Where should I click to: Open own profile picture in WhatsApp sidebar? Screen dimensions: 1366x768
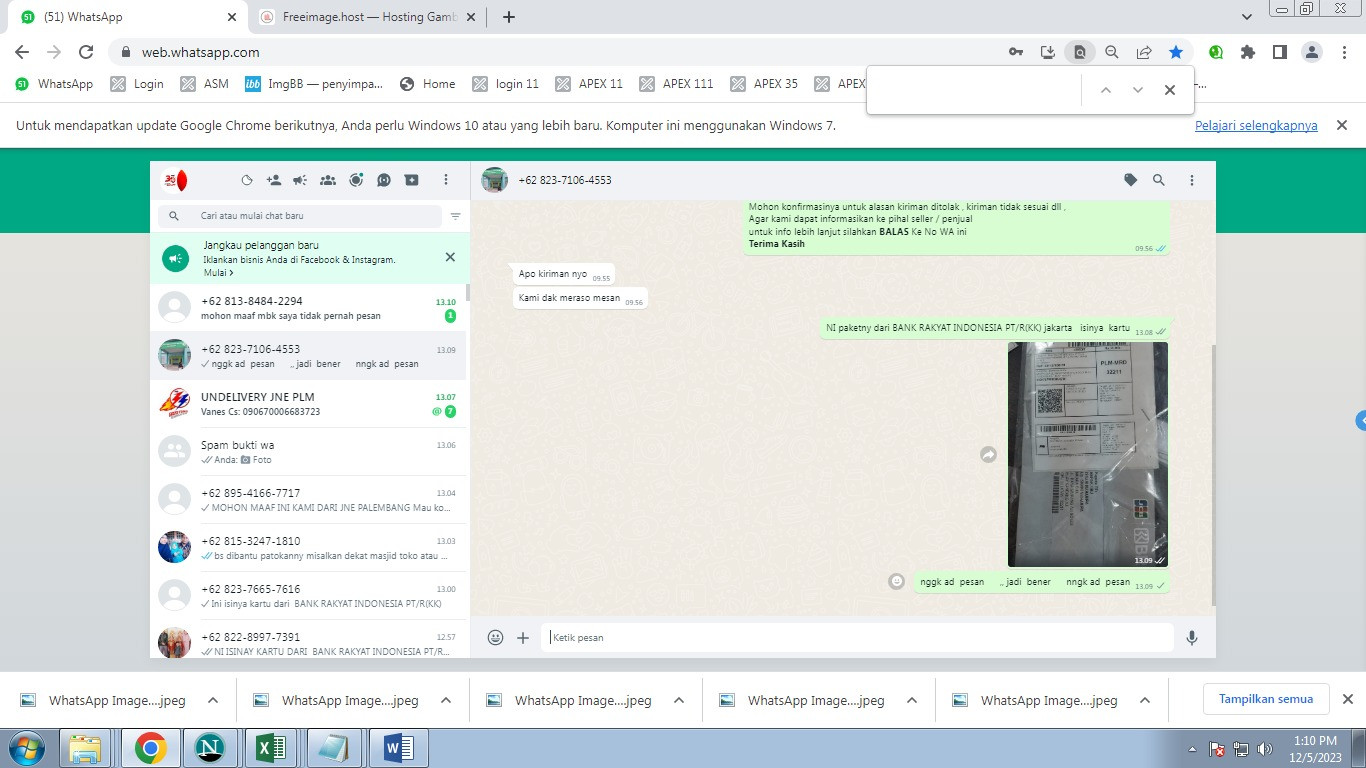(175, 180)
